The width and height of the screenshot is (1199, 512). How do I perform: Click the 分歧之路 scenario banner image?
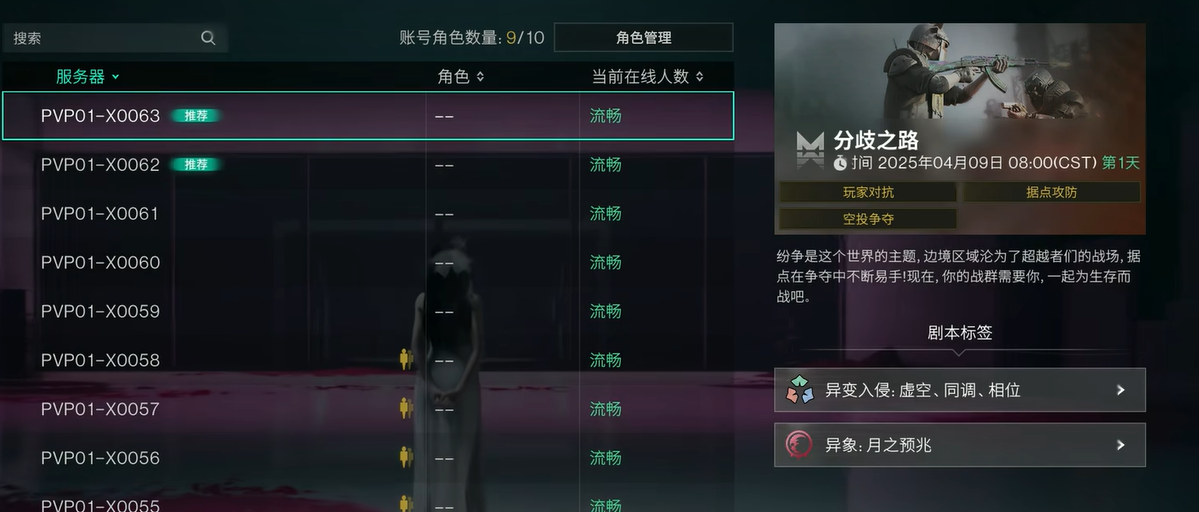coord(960,128)
